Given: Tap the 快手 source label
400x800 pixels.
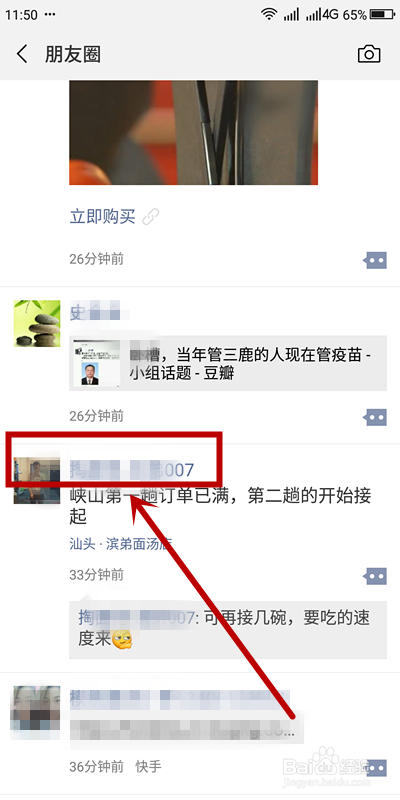Looking at the screenshot, I should [148, 766].
